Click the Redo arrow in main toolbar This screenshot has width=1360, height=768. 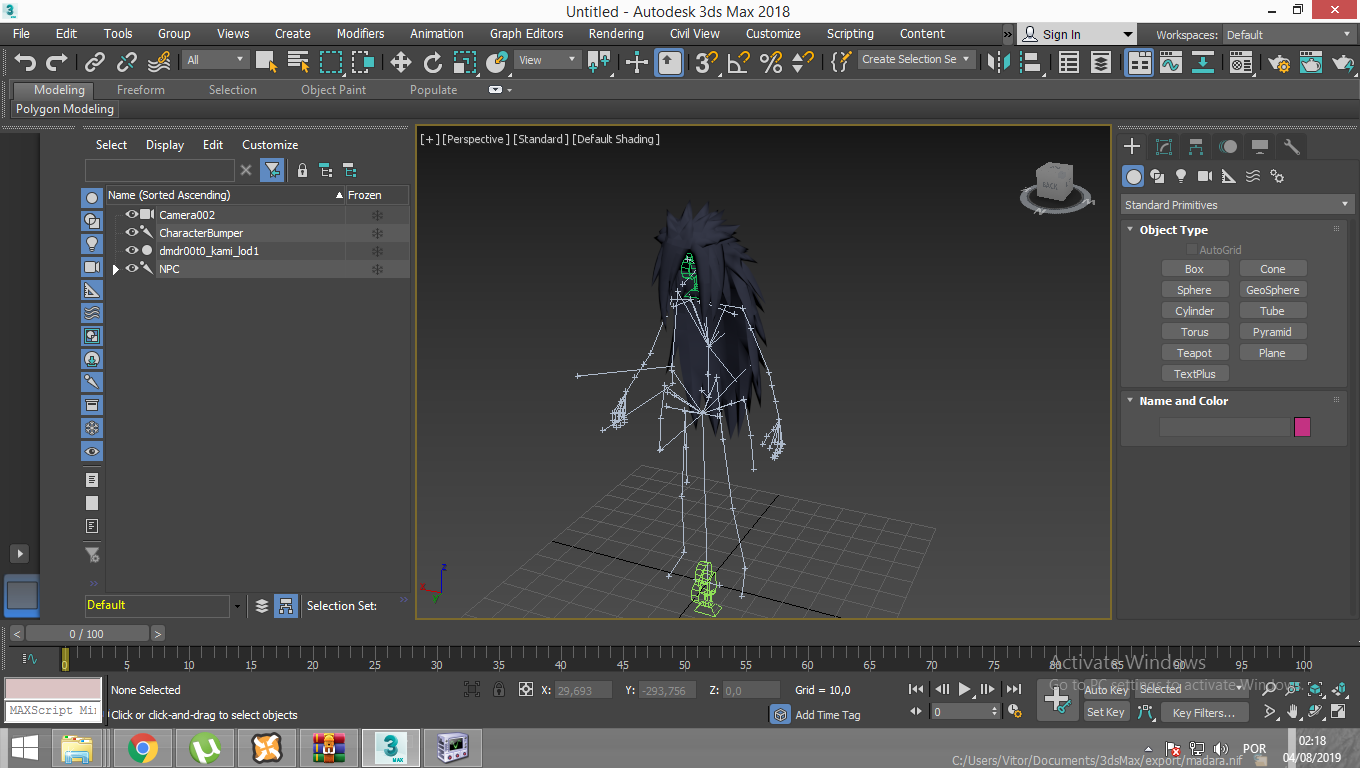click(x=57, y=63)
